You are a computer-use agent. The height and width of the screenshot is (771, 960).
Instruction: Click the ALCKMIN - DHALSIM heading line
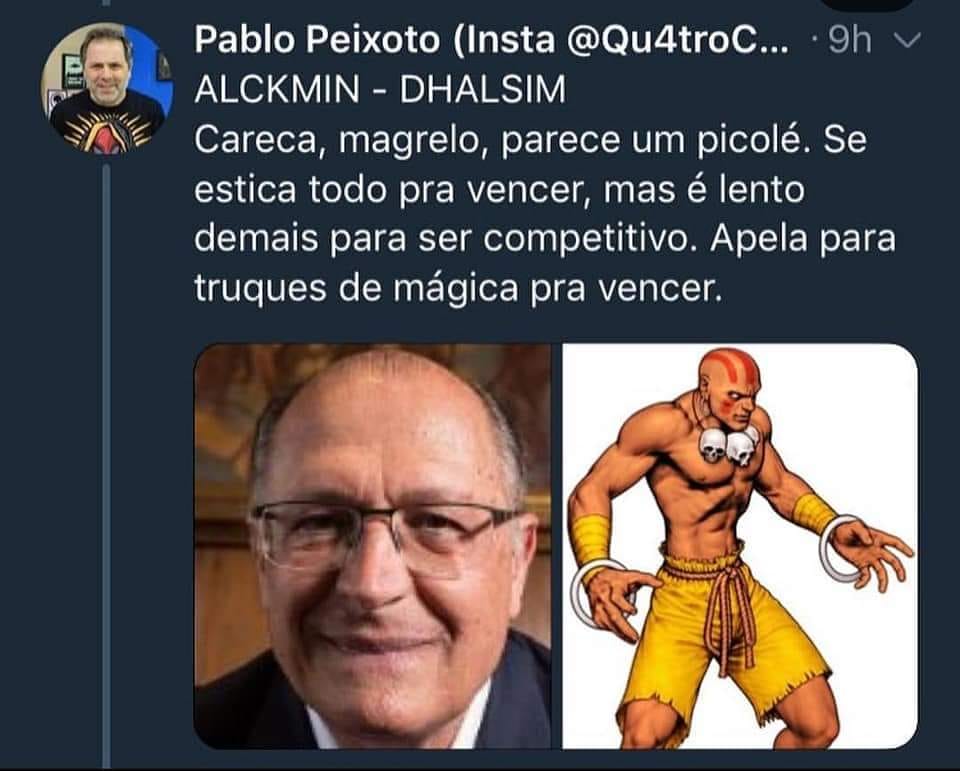(380, 89)
